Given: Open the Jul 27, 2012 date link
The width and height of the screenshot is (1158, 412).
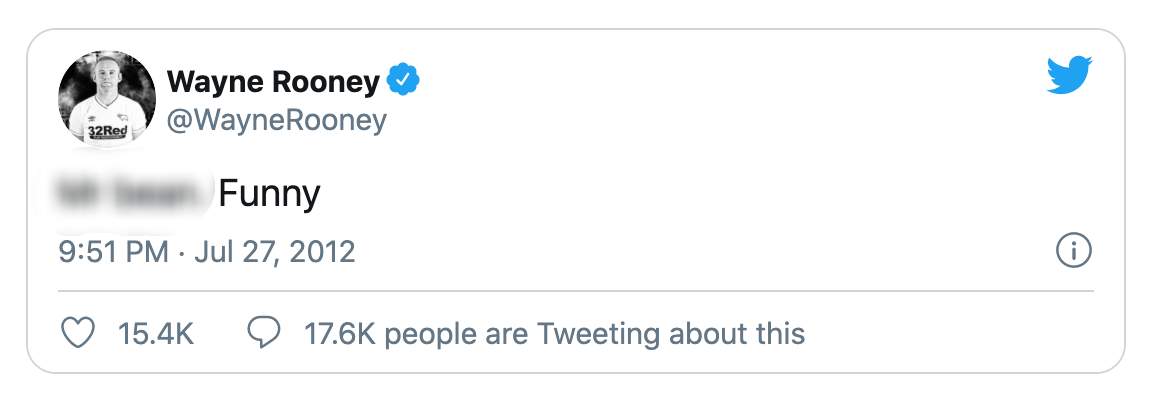Looking at the screenshot, I should (274, 251).
